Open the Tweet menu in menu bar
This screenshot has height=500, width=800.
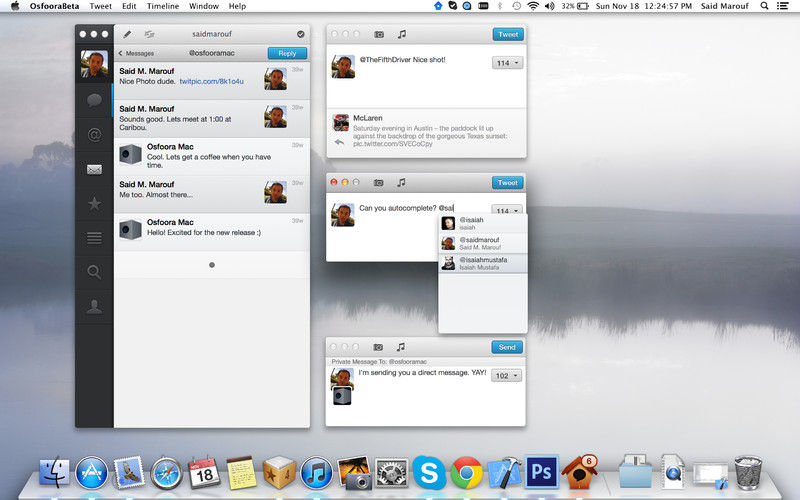[x=101, y=6]
